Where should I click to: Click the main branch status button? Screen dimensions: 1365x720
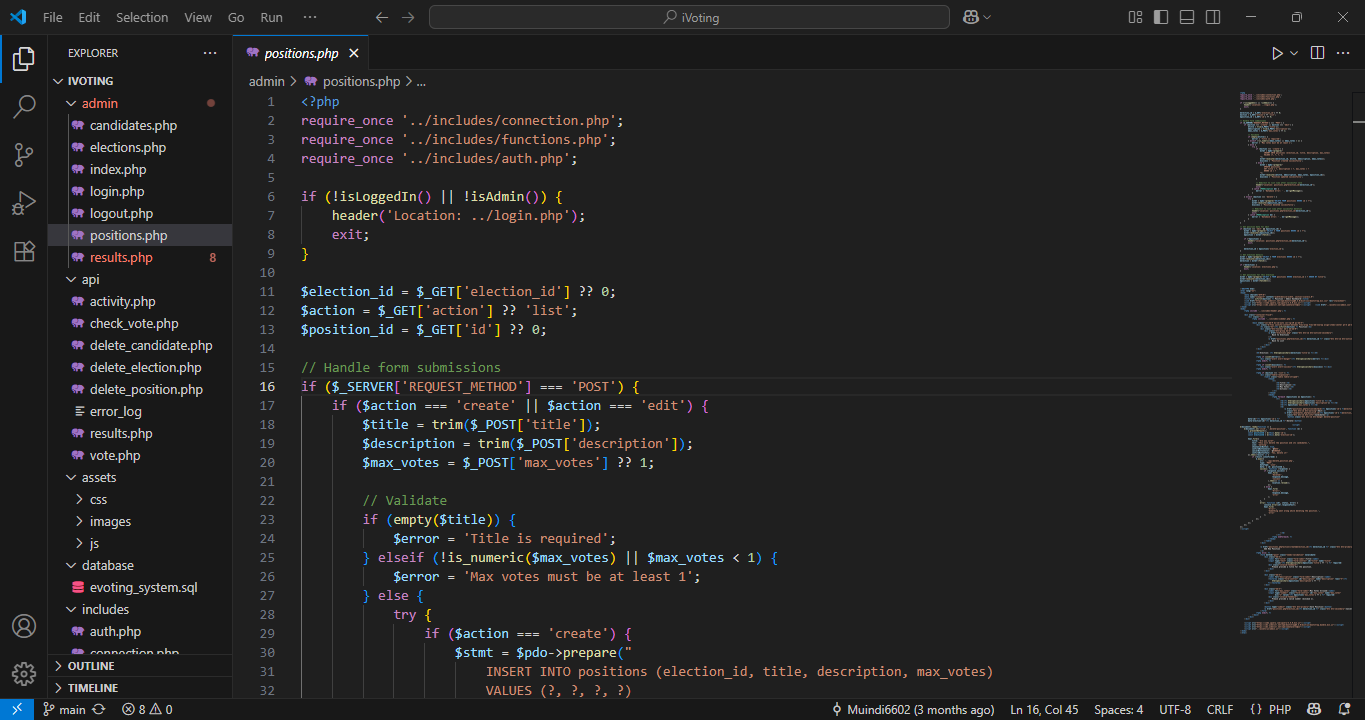65,709
